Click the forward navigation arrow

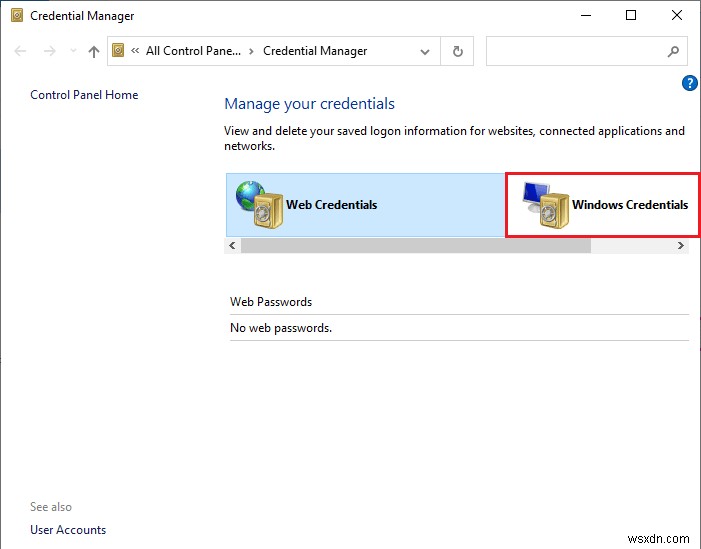pyautogui.click(x=50, y=51)
